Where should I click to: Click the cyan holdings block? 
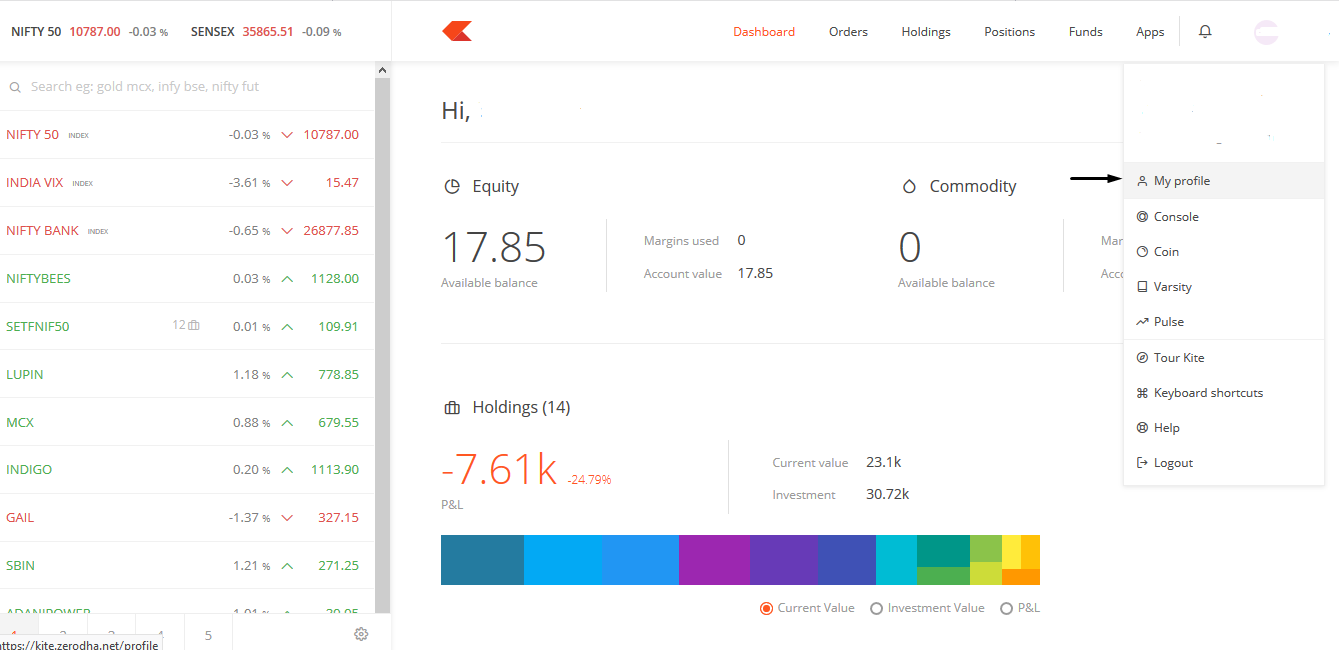(x=896, y=560)
